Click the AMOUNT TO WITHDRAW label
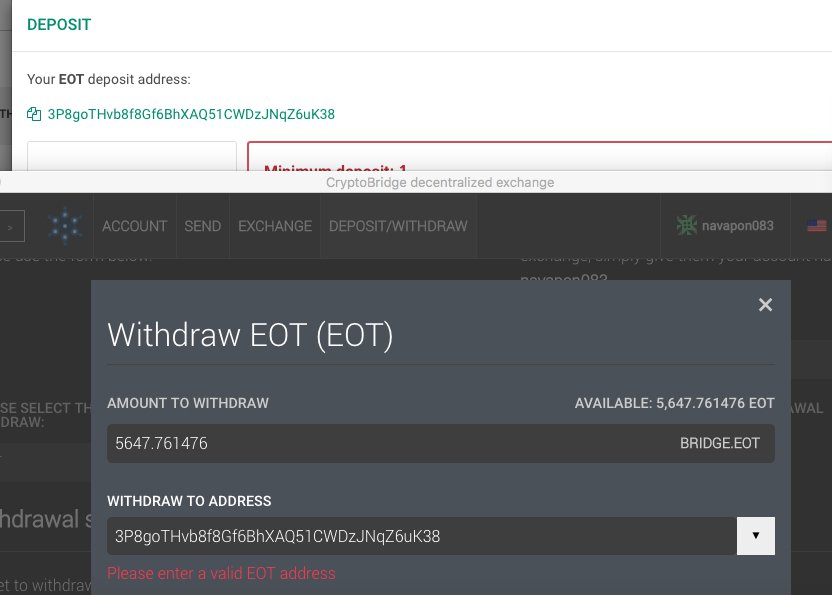832x595 pixels. click(x=188, y=403)
